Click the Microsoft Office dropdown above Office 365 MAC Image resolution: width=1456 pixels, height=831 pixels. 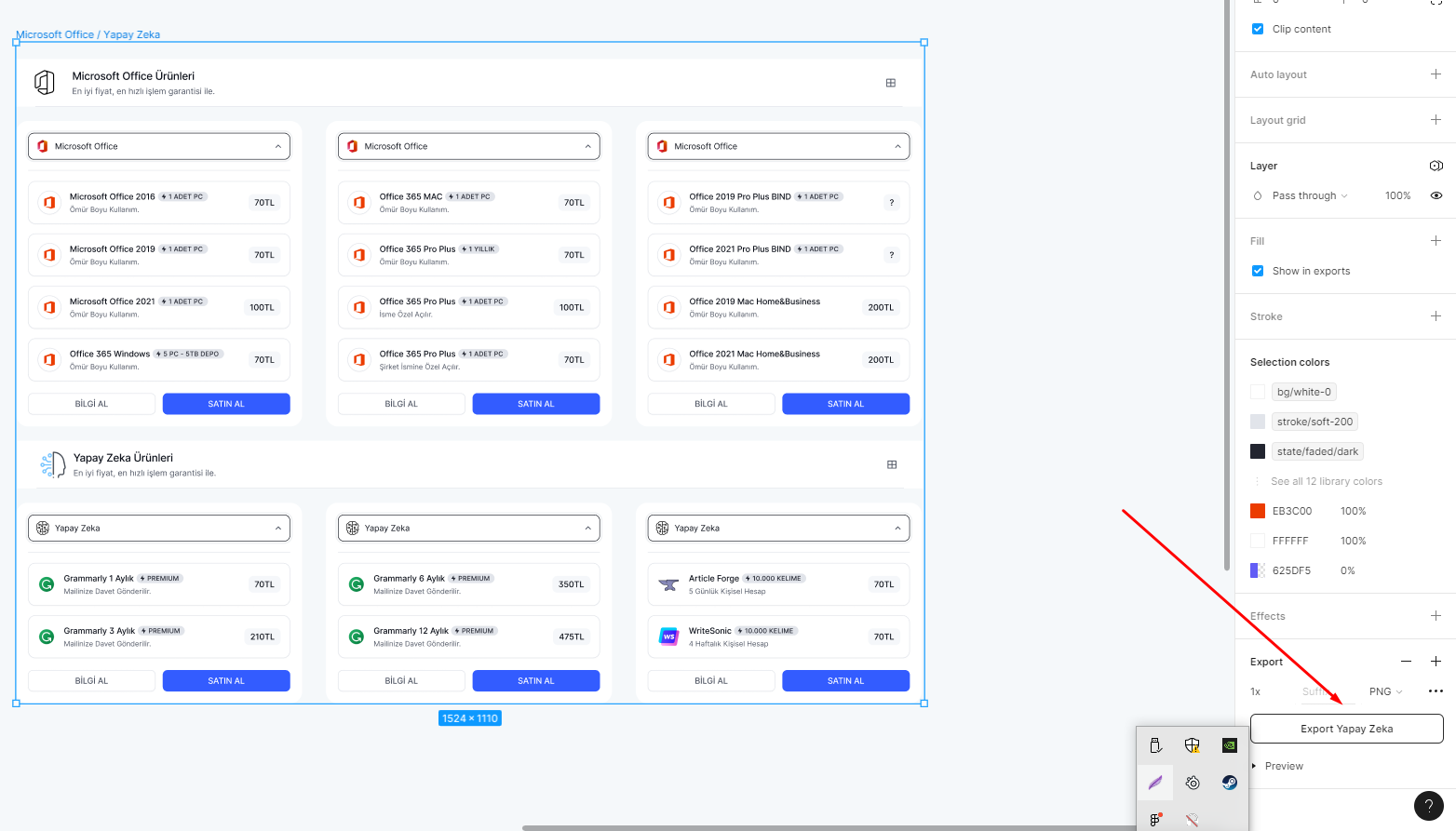(x=469, y=146)
